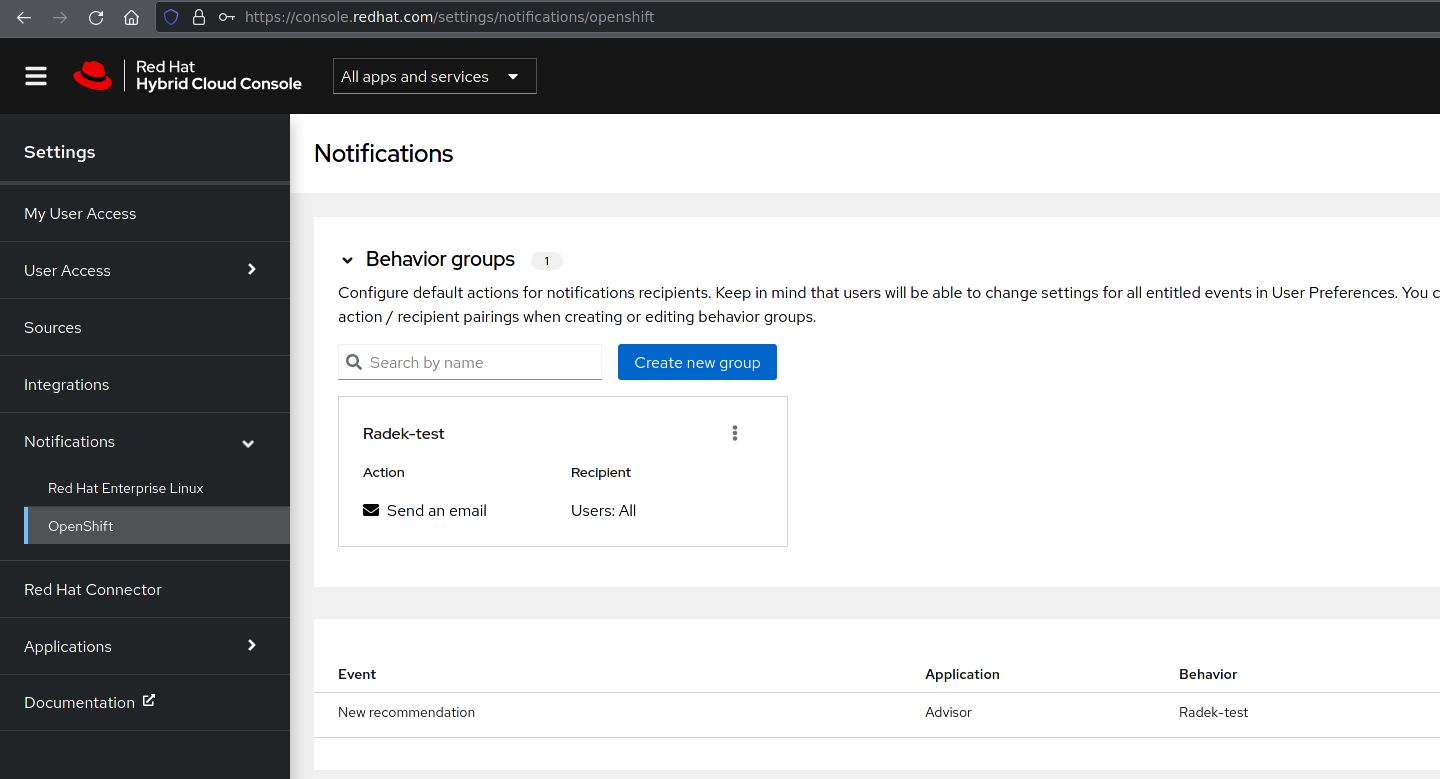
Task: Expand the Applications sidebar section
Action: pyautogui.click(x=145, y=646)
